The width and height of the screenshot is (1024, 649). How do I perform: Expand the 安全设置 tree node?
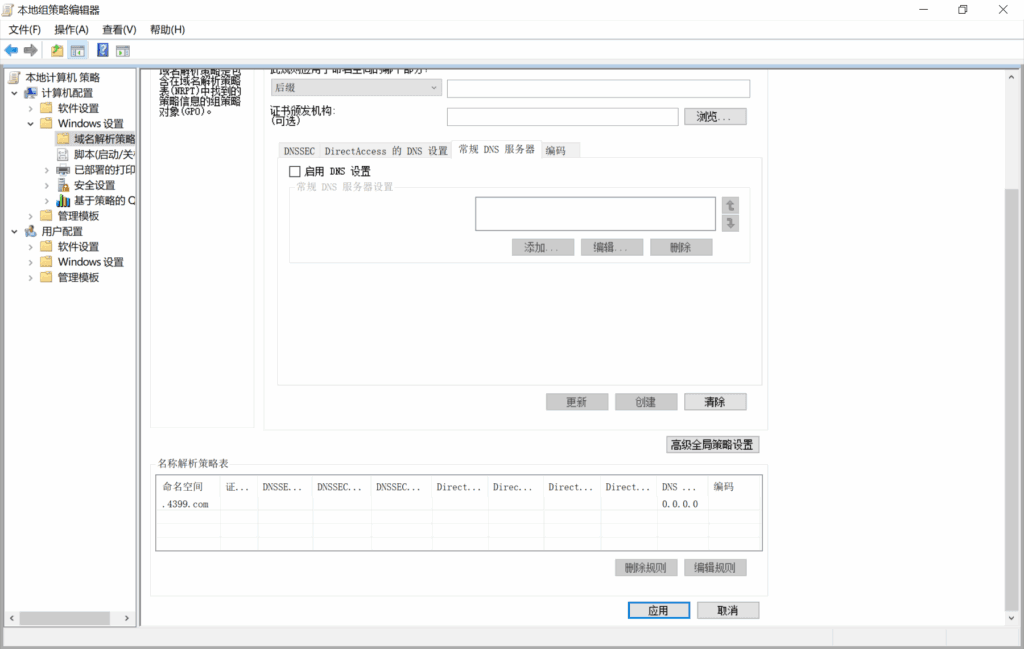(47, 185)
